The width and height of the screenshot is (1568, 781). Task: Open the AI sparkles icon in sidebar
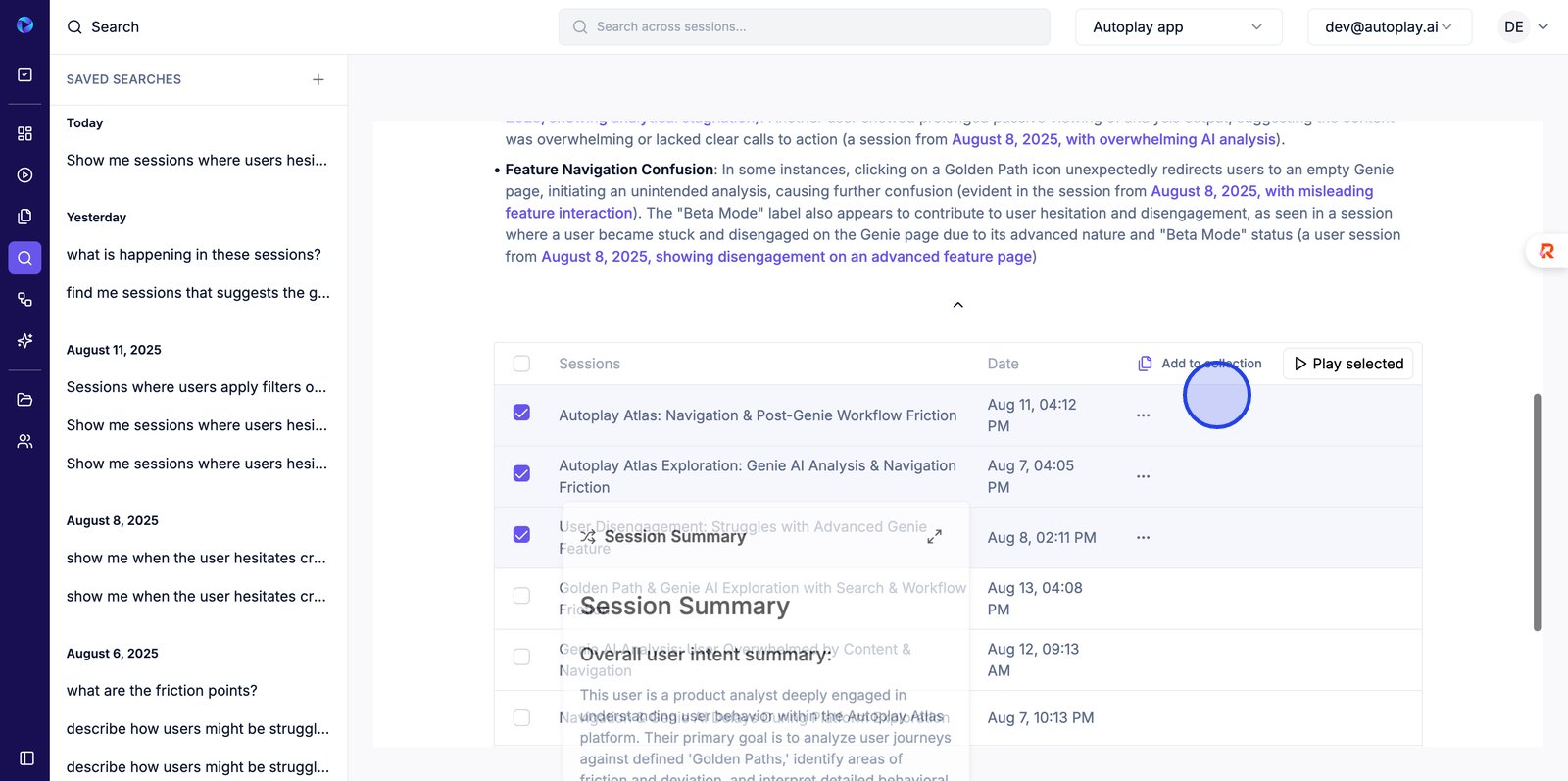(x=25, y=341)
